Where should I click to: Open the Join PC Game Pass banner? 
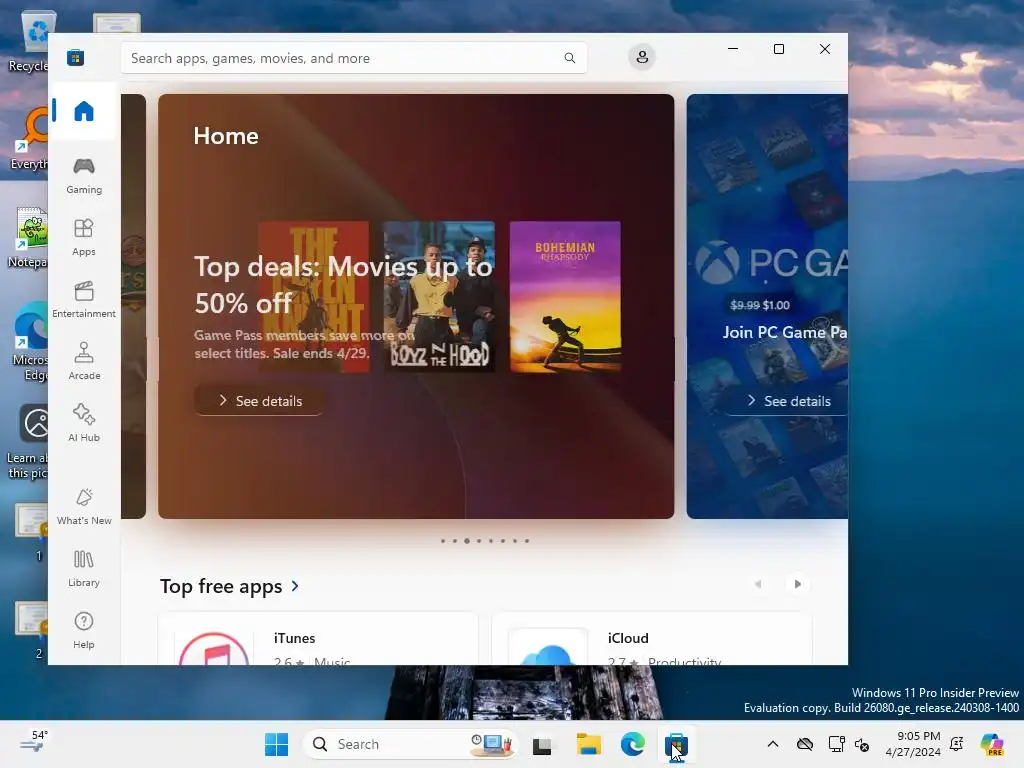[767, 306]
